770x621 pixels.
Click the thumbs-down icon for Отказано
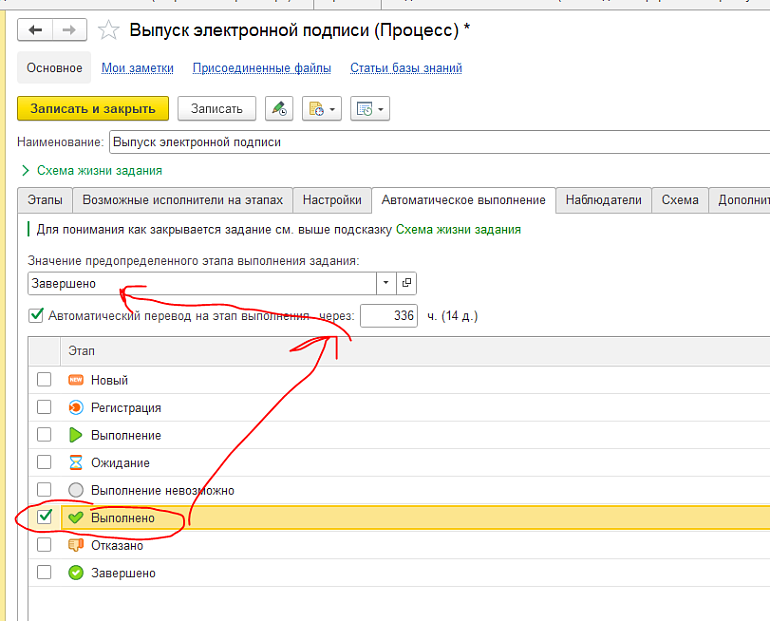[x=75, y=546]
